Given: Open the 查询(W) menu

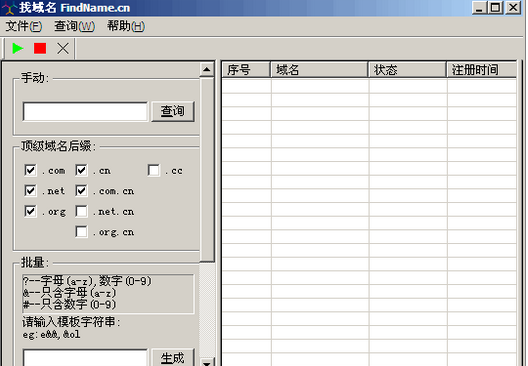Looking at the screenshot, I should click(x=75, y=26).
